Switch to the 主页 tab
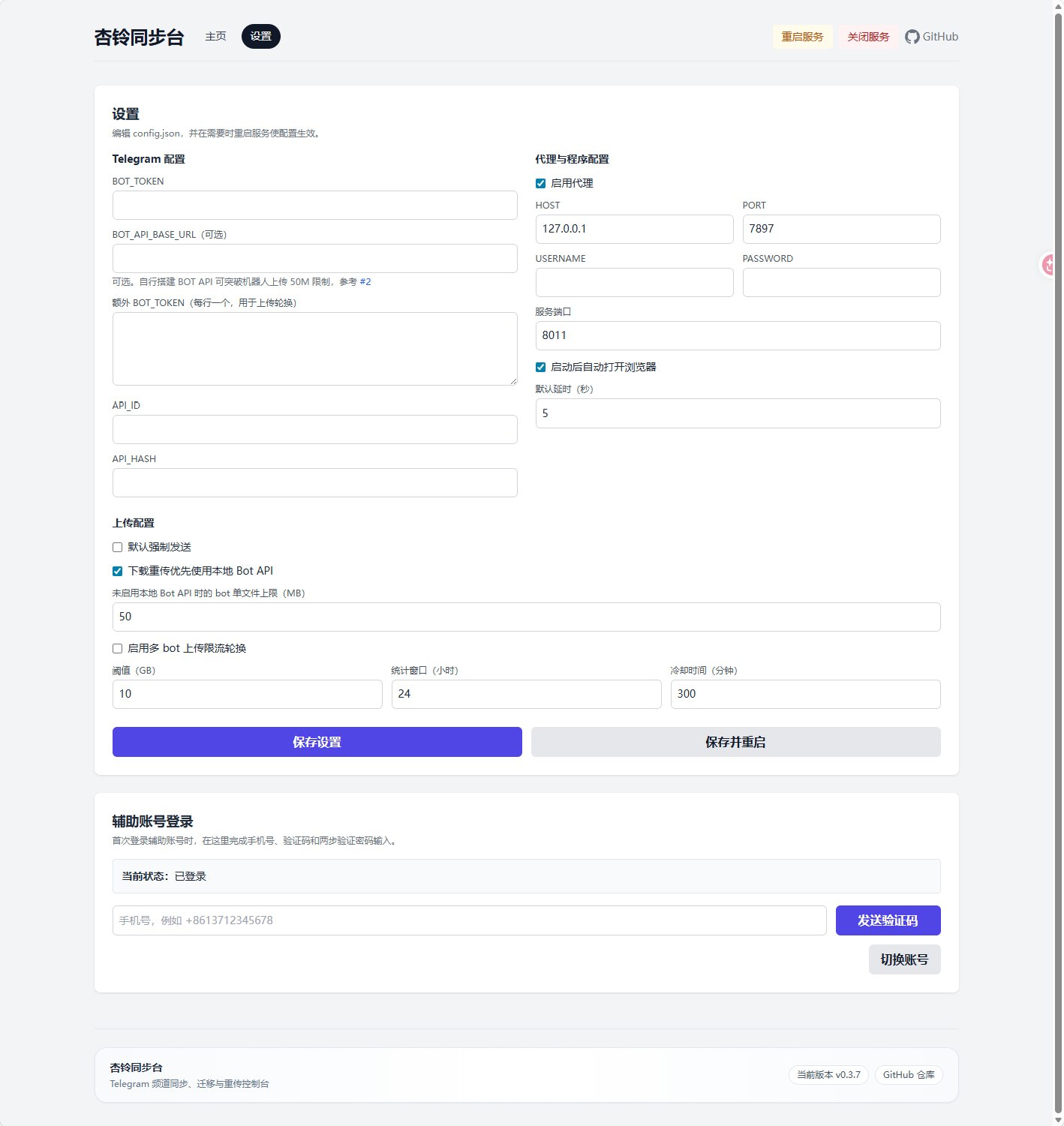Image resolution: width=1064 pixels, height=1126 pixels. (x=215, y=37)
